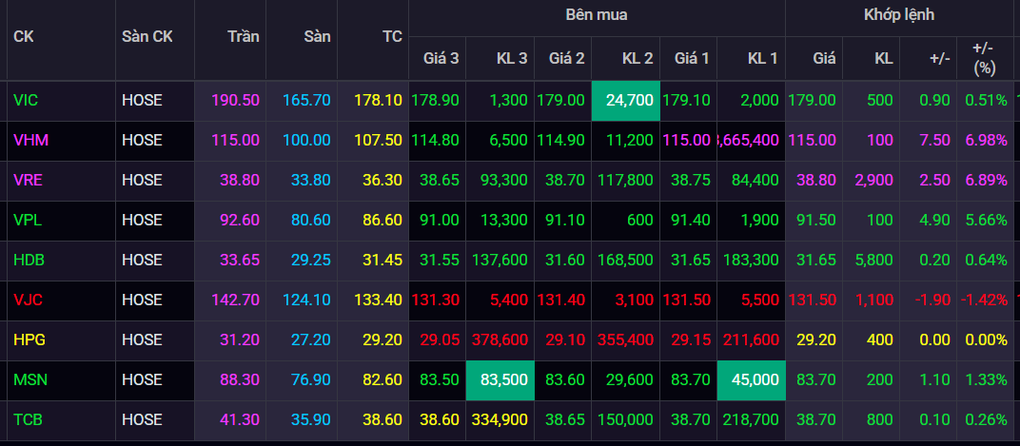1020x446 pixels.
Task: Click TCB bid volume 334,900
Action: click(x=501, y=420)
